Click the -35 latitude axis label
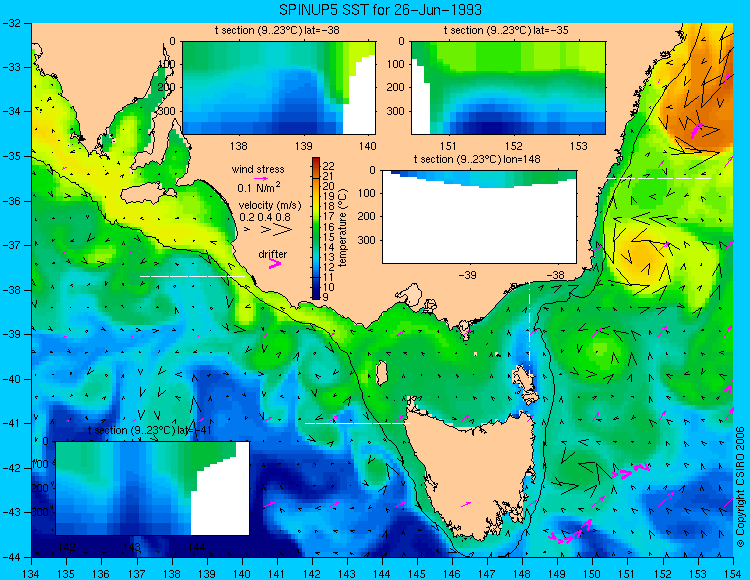Image resolution: width=750 pixels, height=580 pixels. (x=14, y=156)
